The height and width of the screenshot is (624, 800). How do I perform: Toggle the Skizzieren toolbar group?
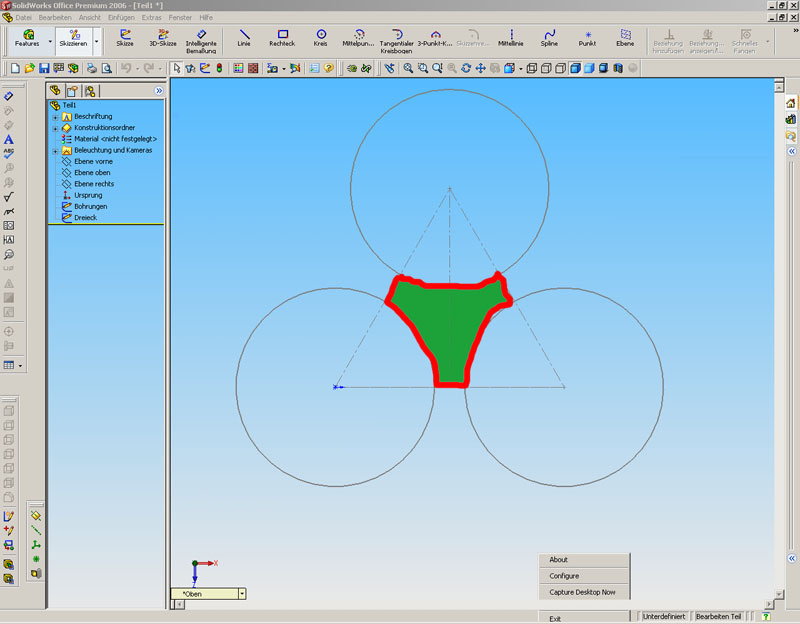[73, 39]
